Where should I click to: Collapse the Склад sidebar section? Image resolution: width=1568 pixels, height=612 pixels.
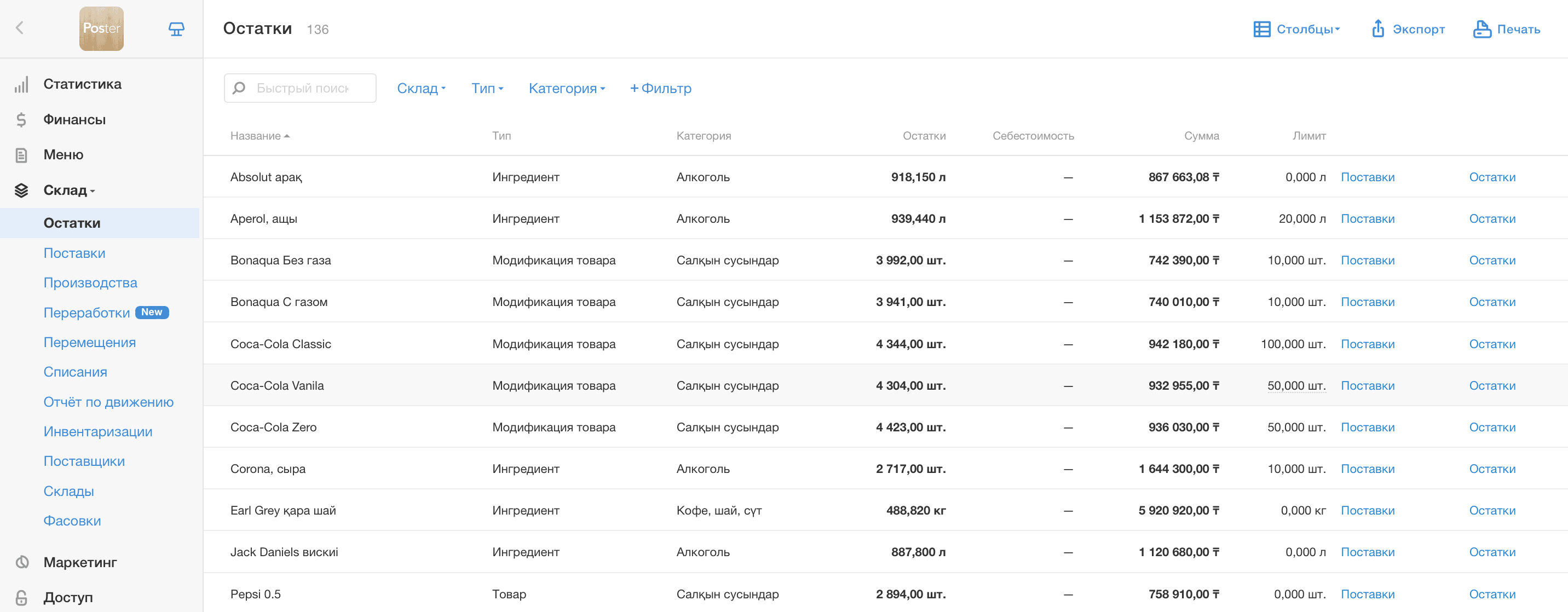click(x=69, y=190)
